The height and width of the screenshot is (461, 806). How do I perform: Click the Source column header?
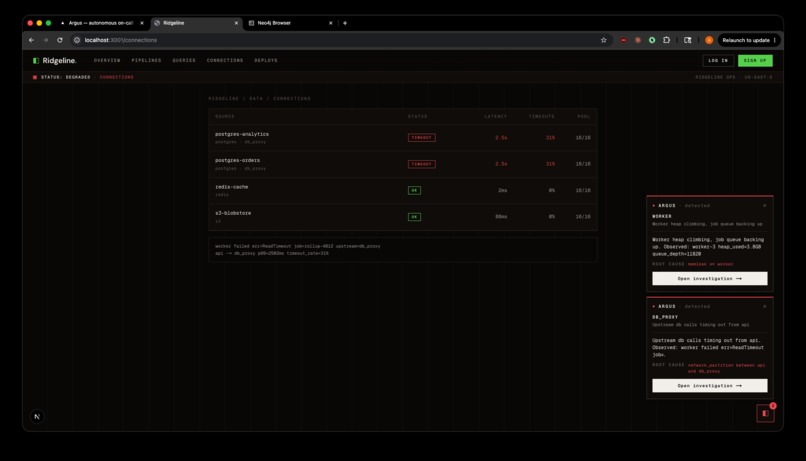225,117
